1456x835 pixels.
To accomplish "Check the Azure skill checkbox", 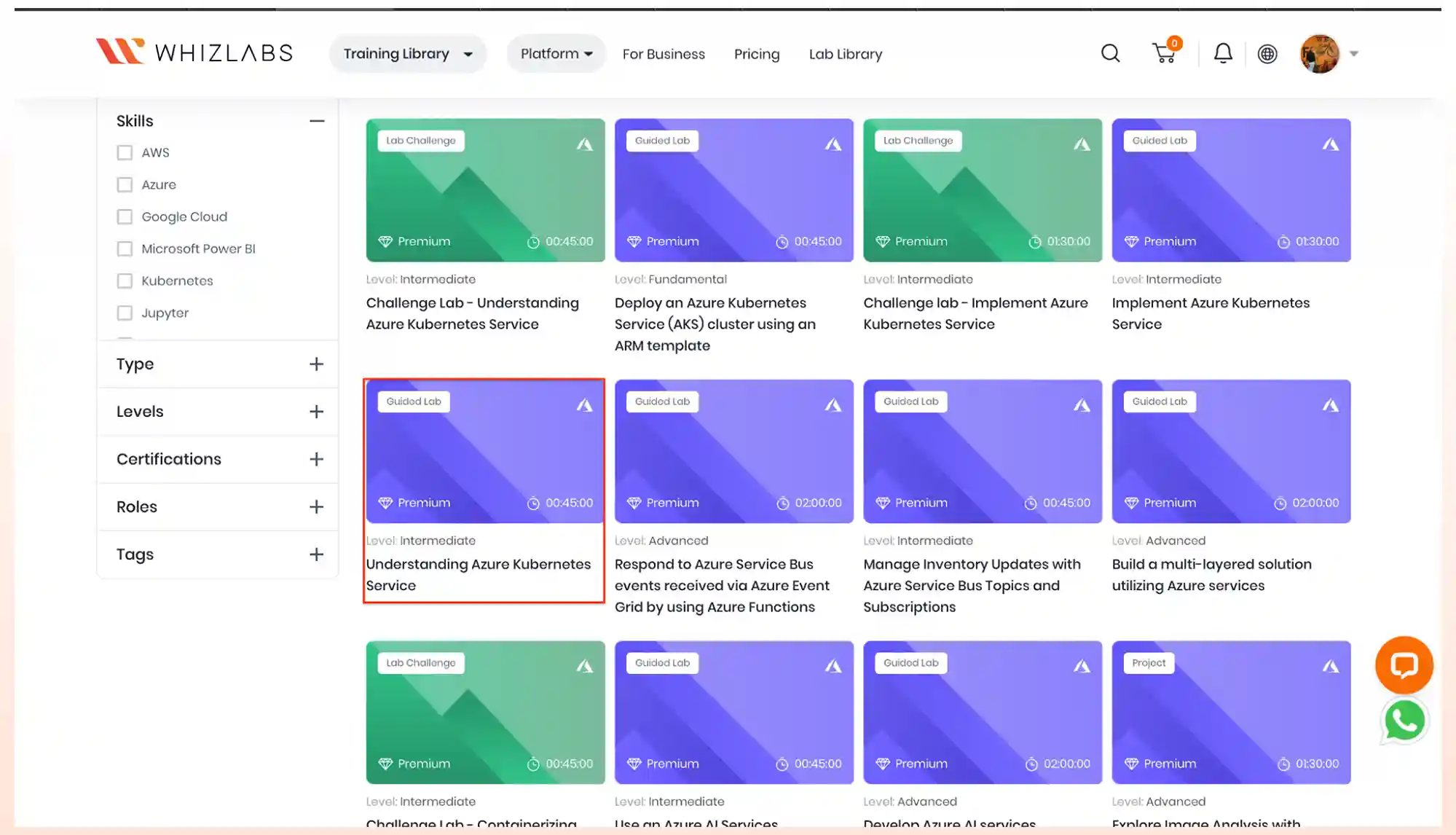I will [125, 184].
